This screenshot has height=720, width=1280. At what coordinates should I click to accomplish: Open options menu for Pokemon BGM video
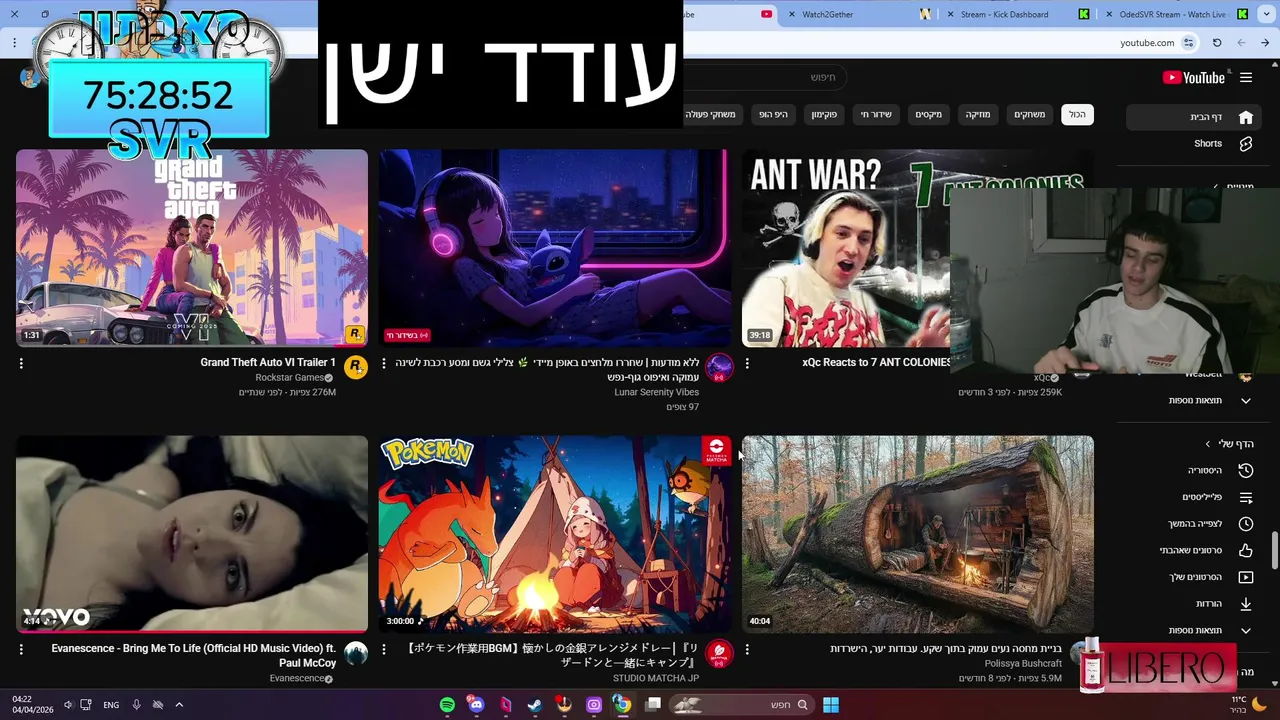coord(384,650)
